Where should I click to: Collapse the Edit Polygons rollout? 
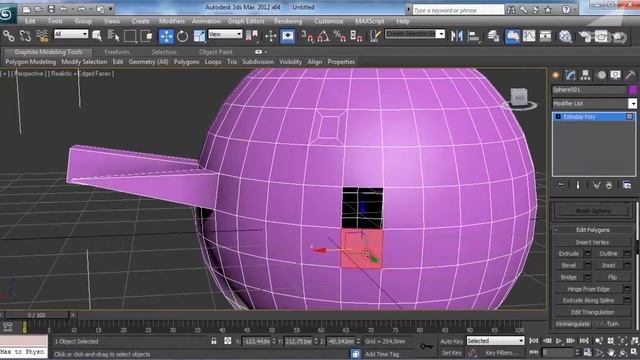(x=592, y=230)
